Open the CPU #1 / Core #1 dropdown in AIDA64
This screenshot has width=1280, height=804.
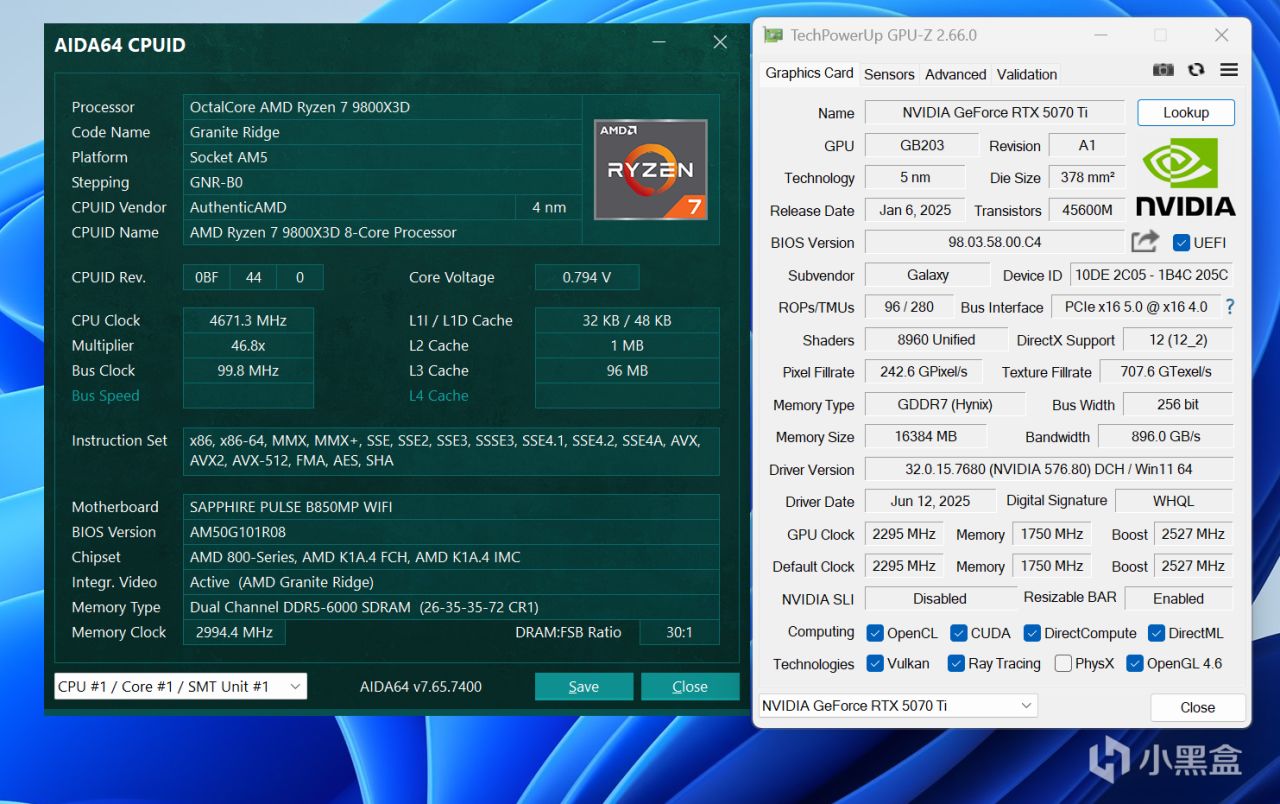coord(180,686)
